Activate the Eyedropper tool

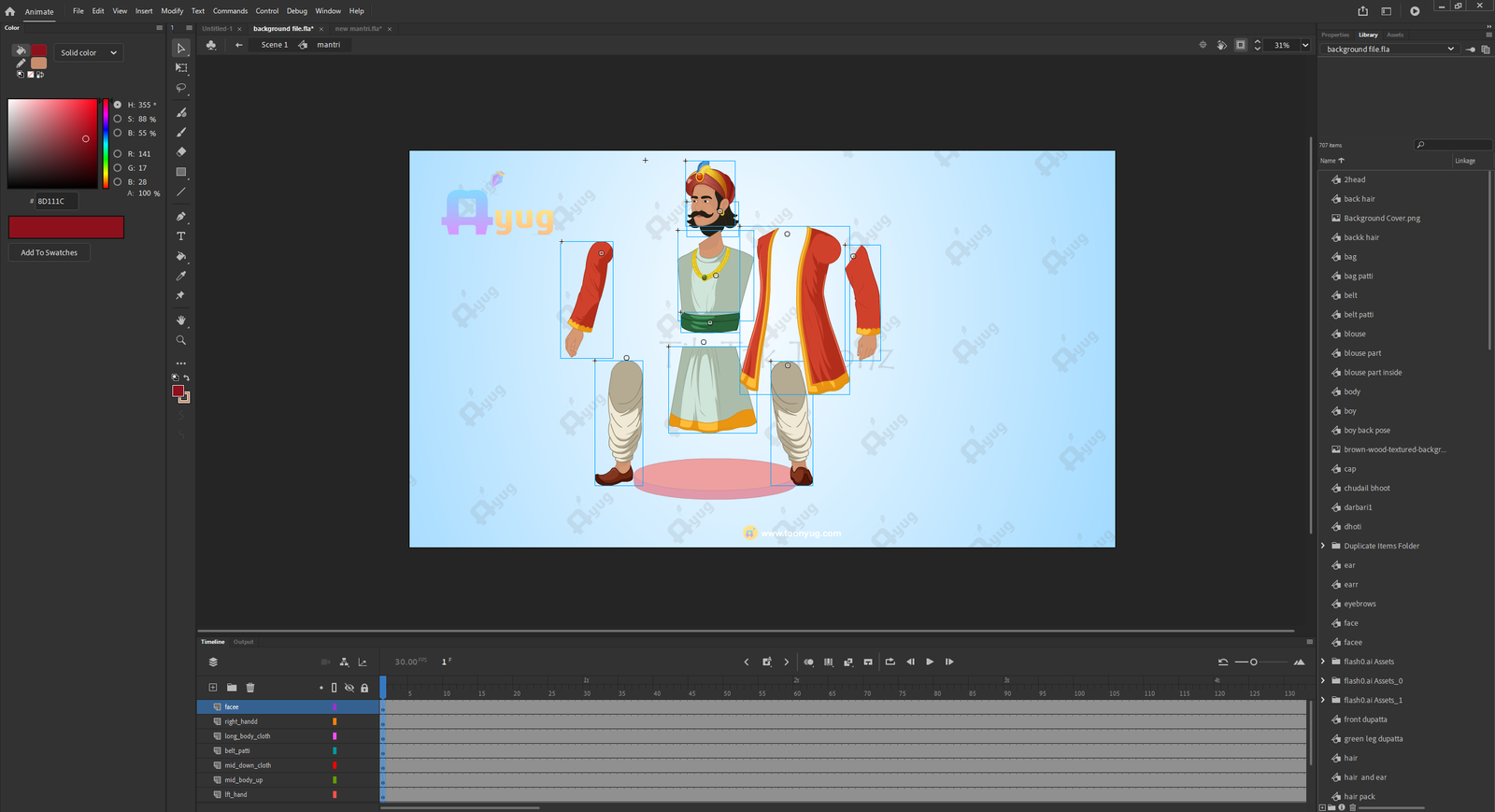181,276
